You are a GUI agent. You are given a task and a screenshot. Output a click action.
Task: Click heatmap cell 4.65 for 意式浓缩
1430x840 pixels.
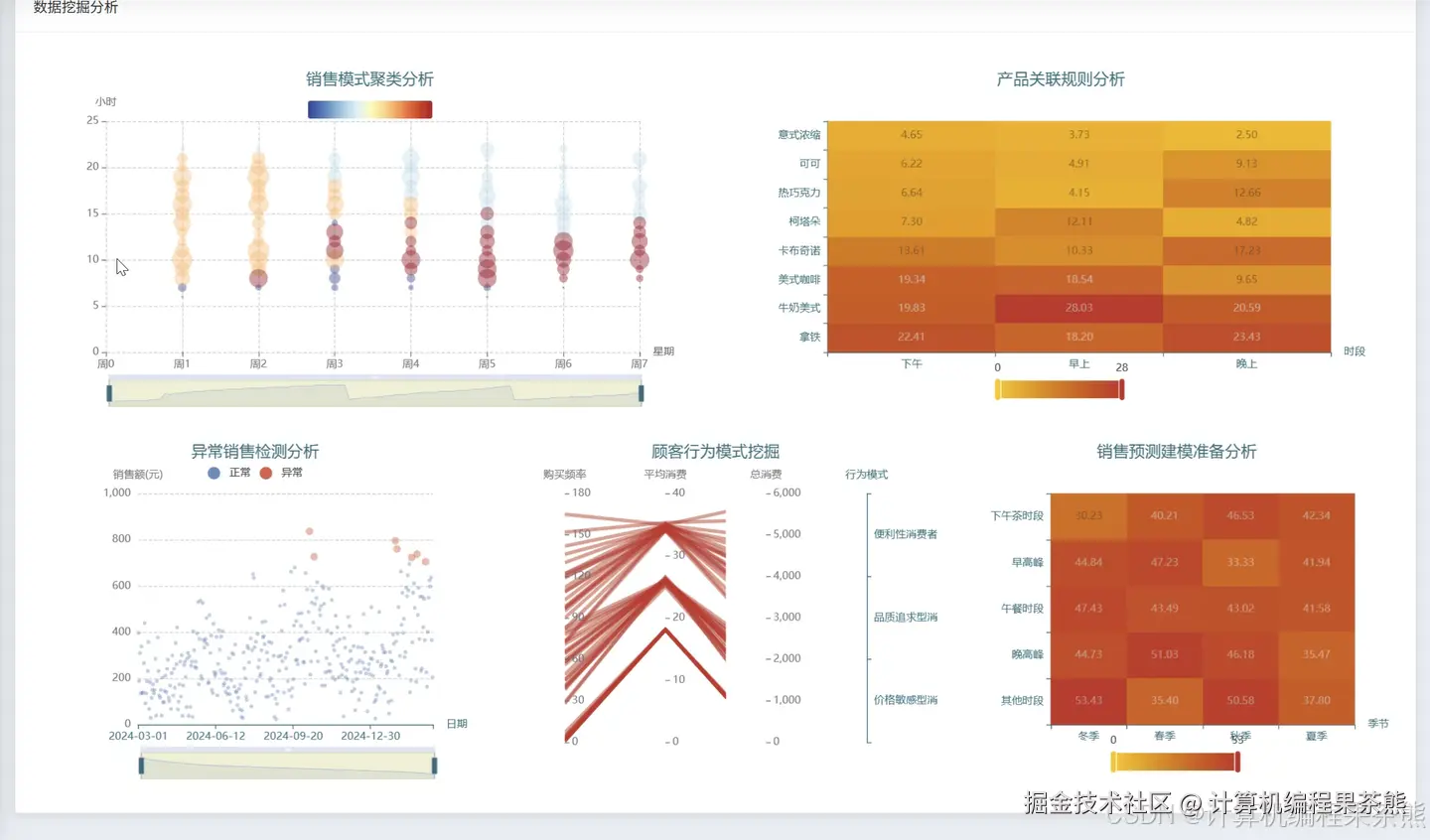click(912, 135)
